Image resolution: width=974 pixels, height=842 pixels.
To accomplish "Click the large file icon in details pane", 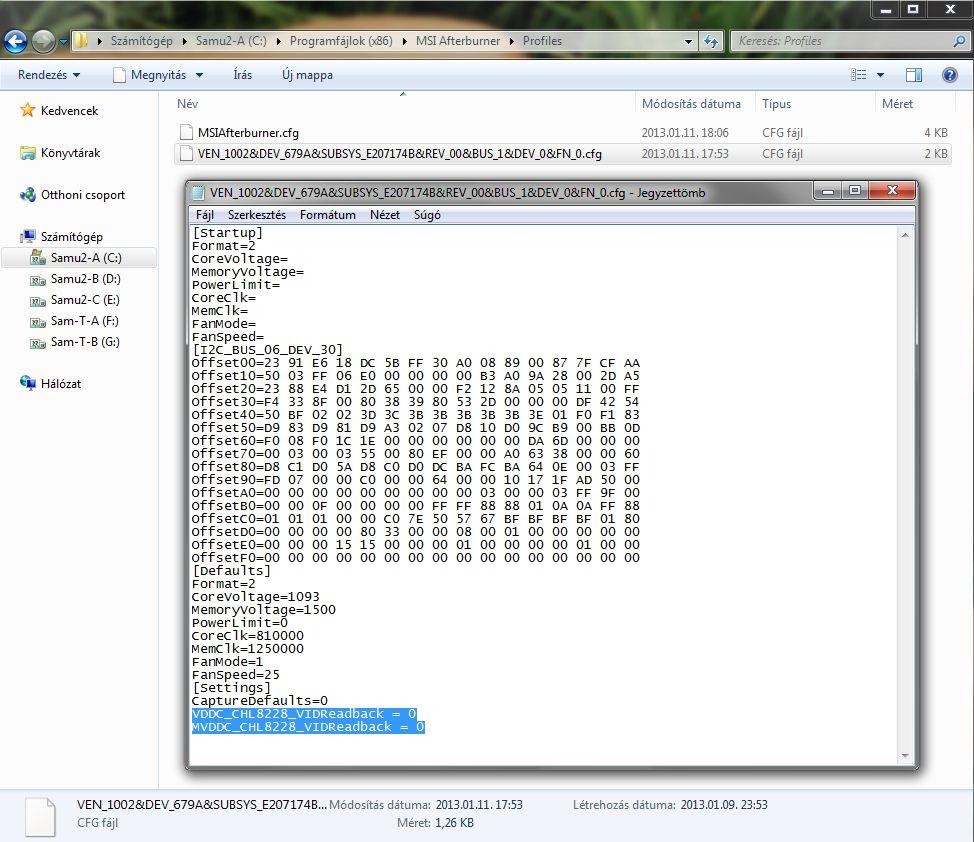I will pos(40,816).
